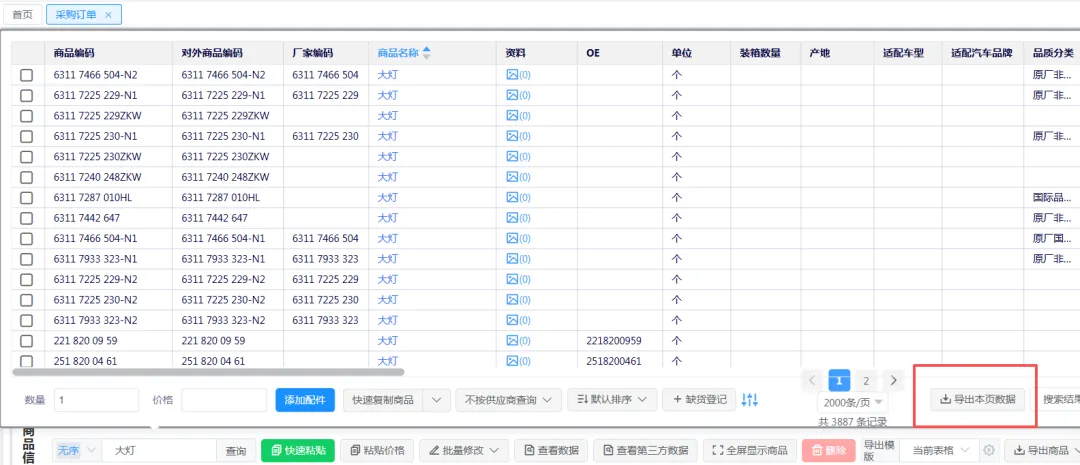The image size is (1080, 465).
Task: Click the horizontal scrollbar under table
Action: point(208,373)
